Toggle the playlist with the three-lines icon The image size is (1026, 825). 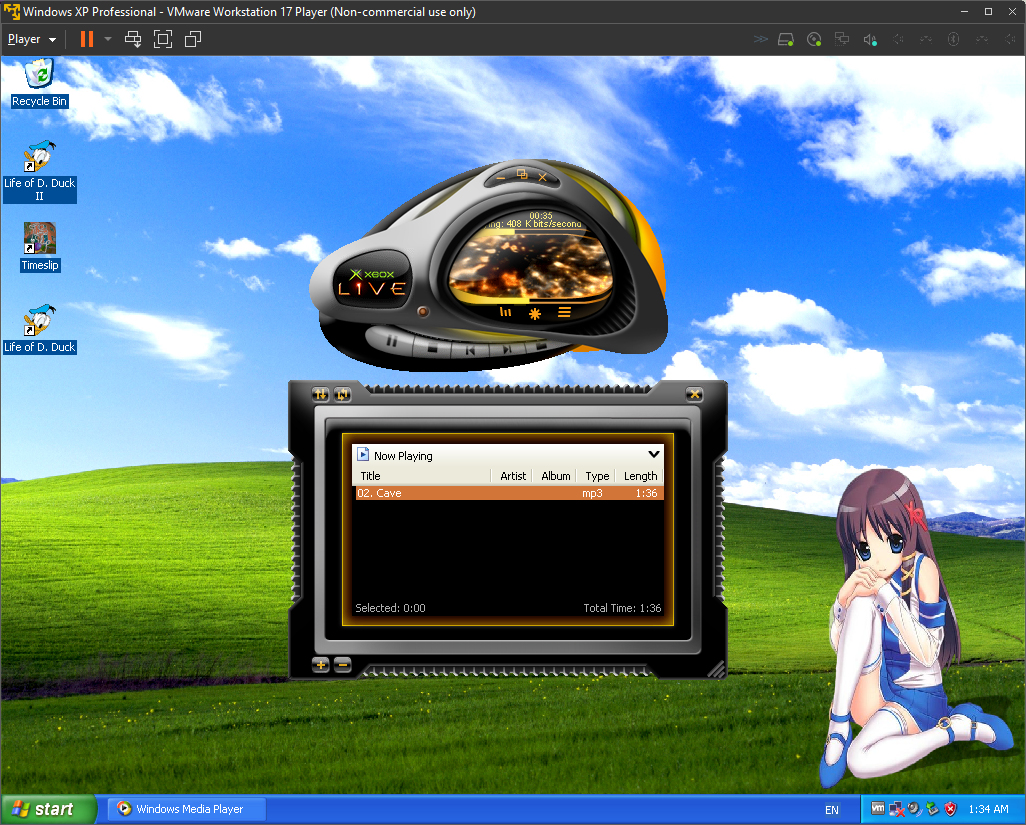pyautogui.click(x=565, y=313)
